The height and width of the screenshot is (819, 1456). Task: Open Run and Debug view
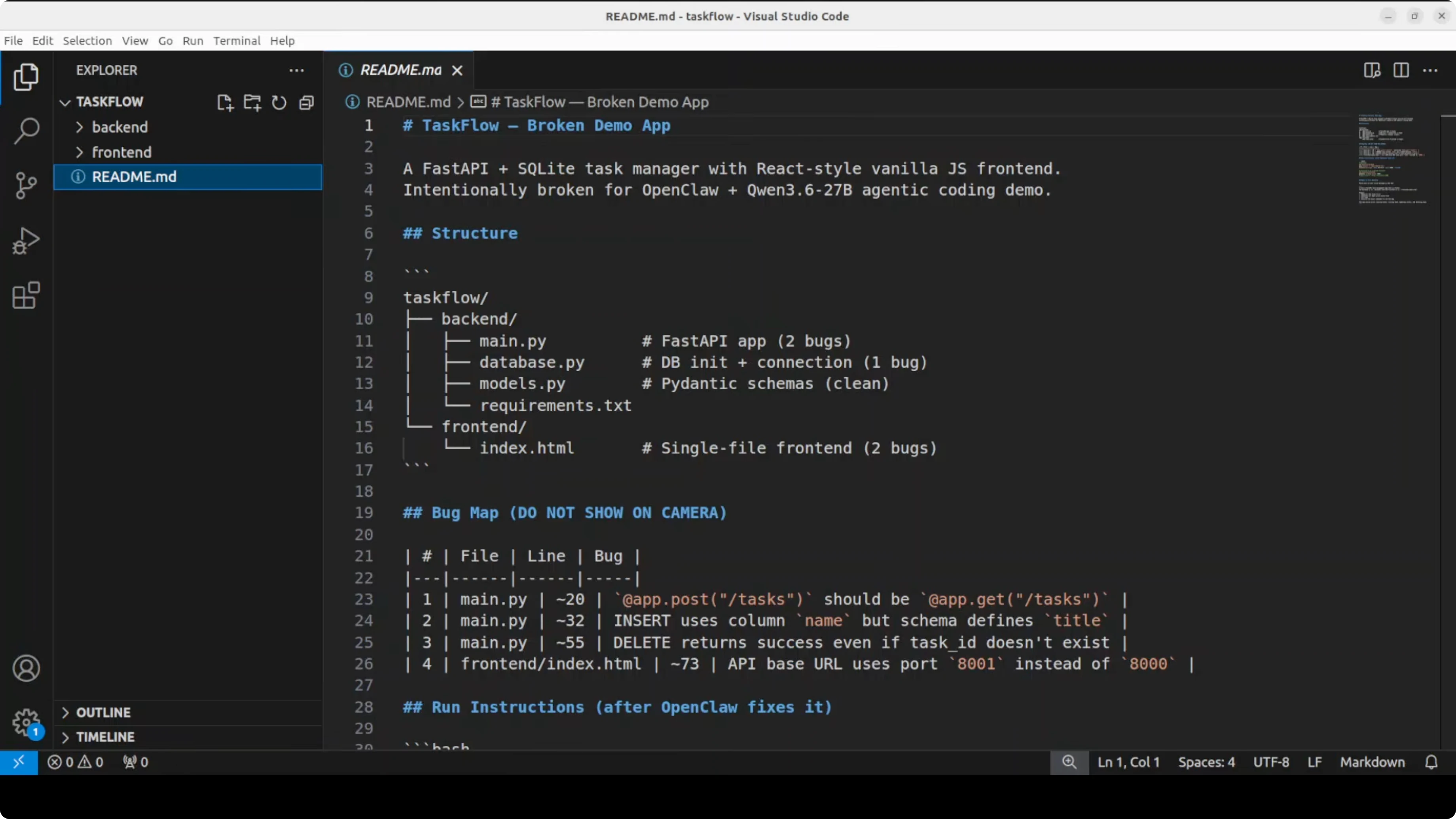coord(26,241)
